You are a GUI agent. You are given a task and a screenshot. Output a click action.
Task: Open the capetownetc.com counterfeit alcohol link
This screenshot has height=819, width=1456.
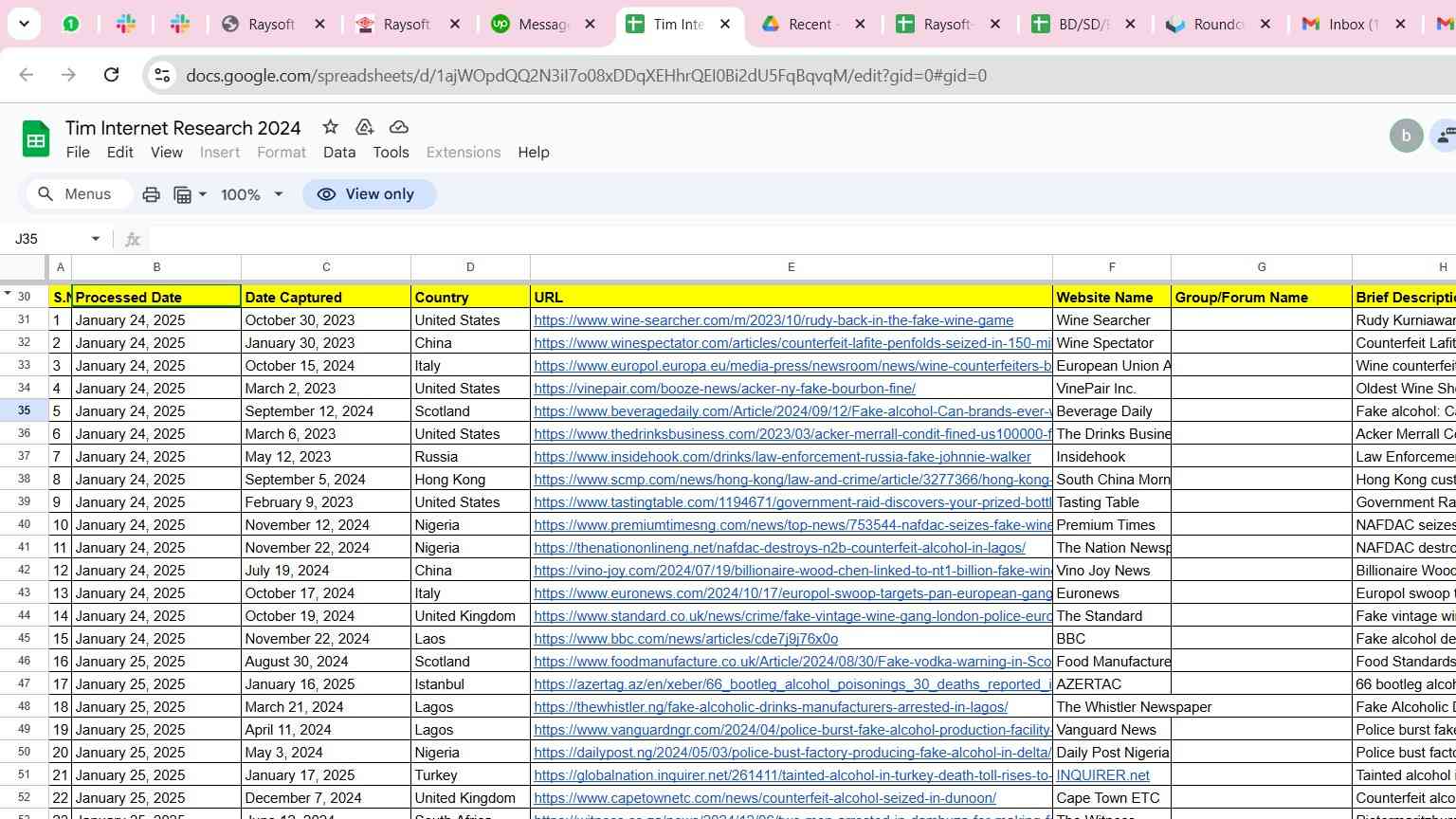(765, 798)
